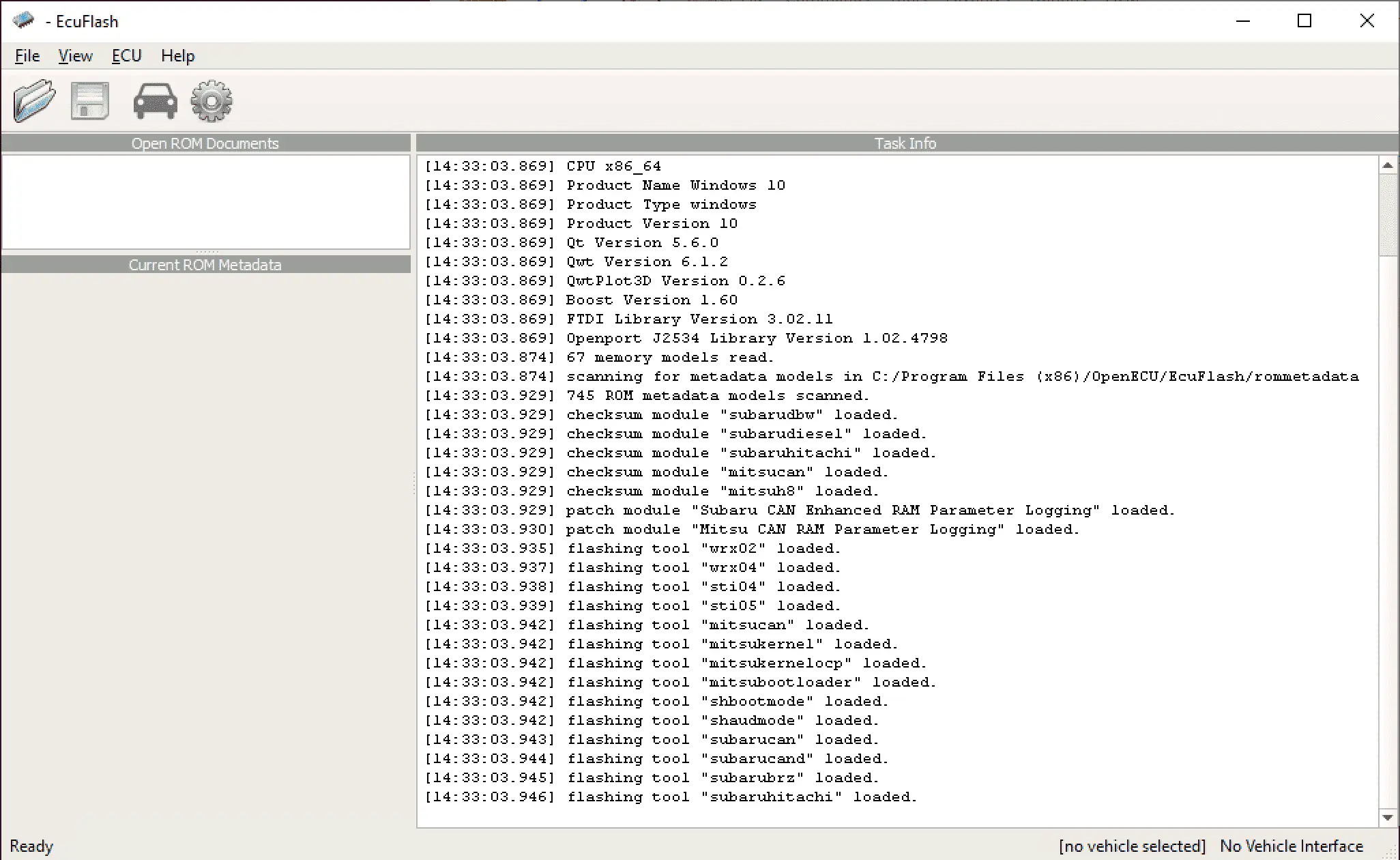
Task: Click the Save ROM floppy disk icon
Action: (90, 101)
